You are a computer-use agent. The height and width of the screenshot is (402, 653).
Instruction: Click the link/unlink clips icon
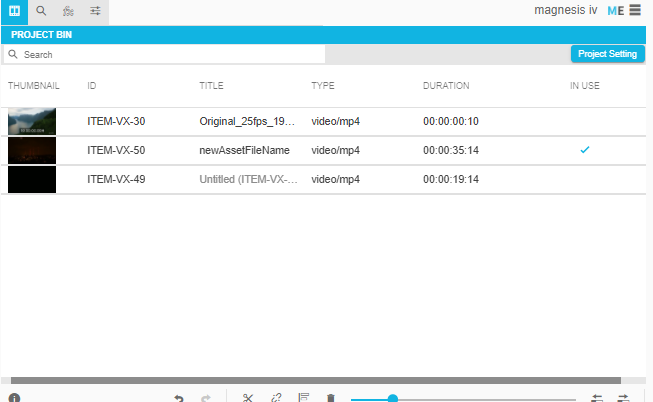pyautogui.click(x=276, y=398)
